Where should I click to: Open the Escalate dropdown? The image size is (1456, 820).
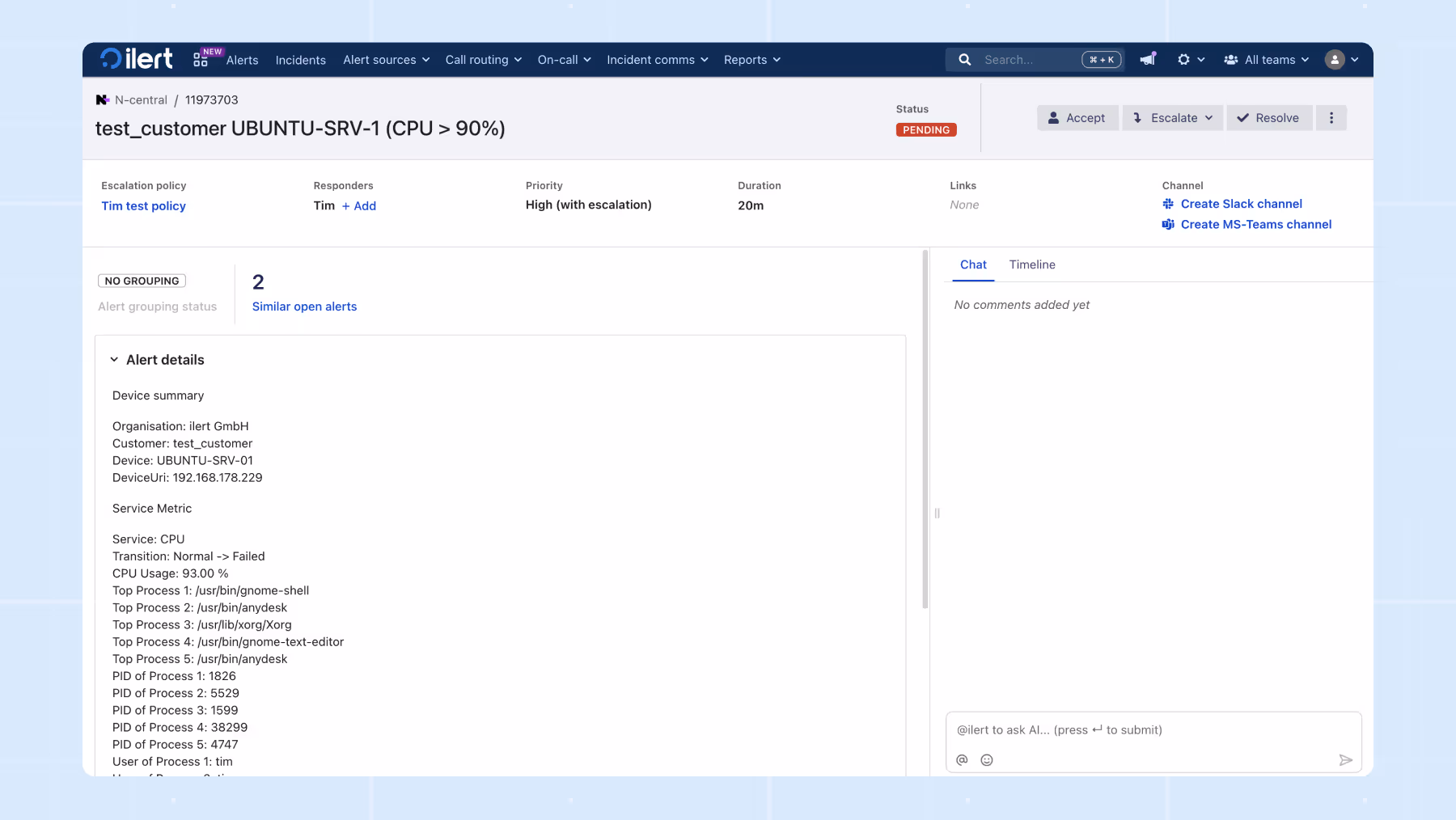click(x=1173, y=118)
